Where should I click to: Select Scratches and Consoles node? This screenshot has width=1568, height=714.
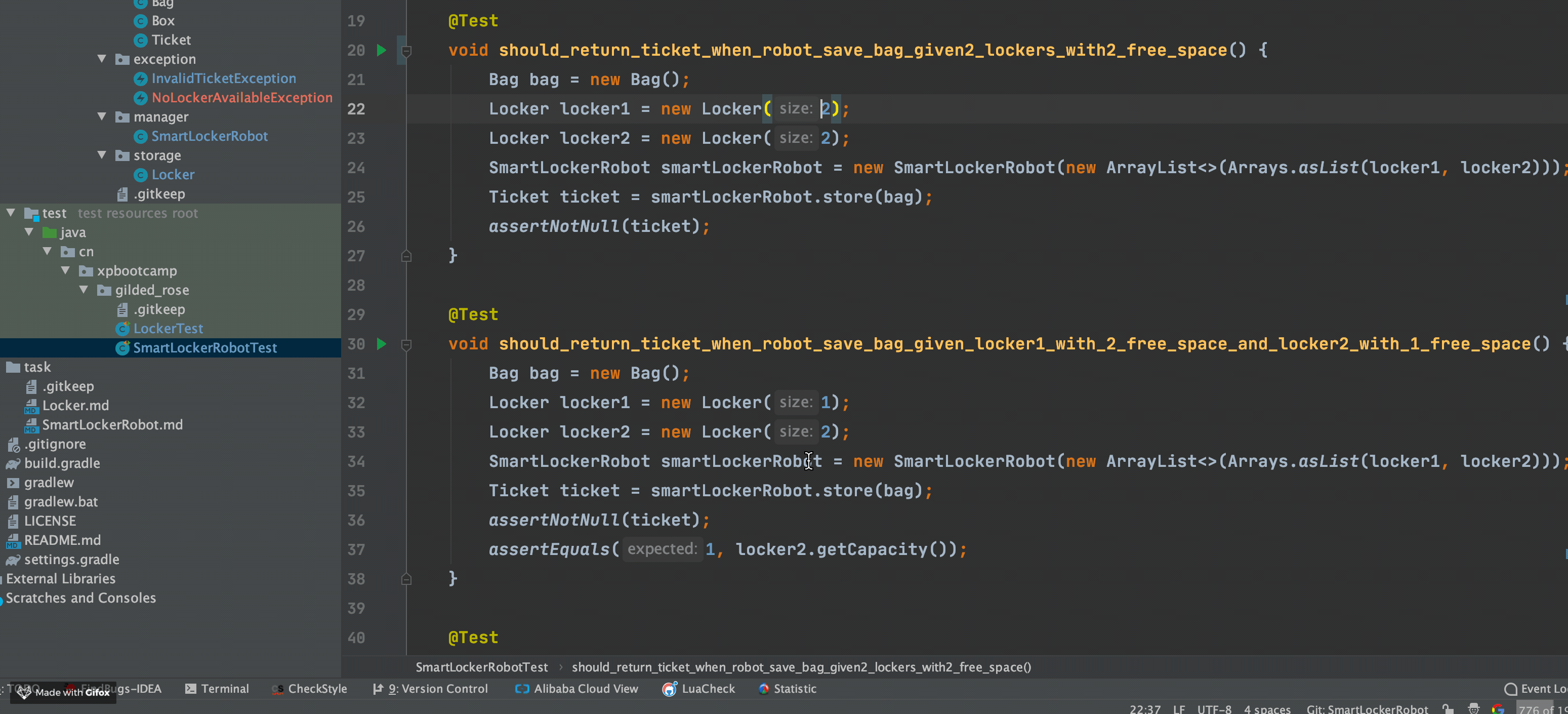click(x=80, y=598)
